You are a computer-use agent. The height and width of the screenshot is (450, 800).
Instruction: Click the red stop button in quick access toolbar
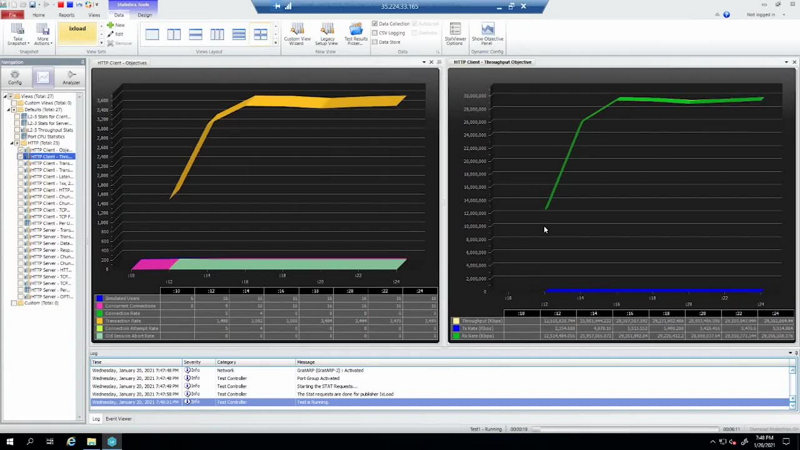click(x=61, y=5)
